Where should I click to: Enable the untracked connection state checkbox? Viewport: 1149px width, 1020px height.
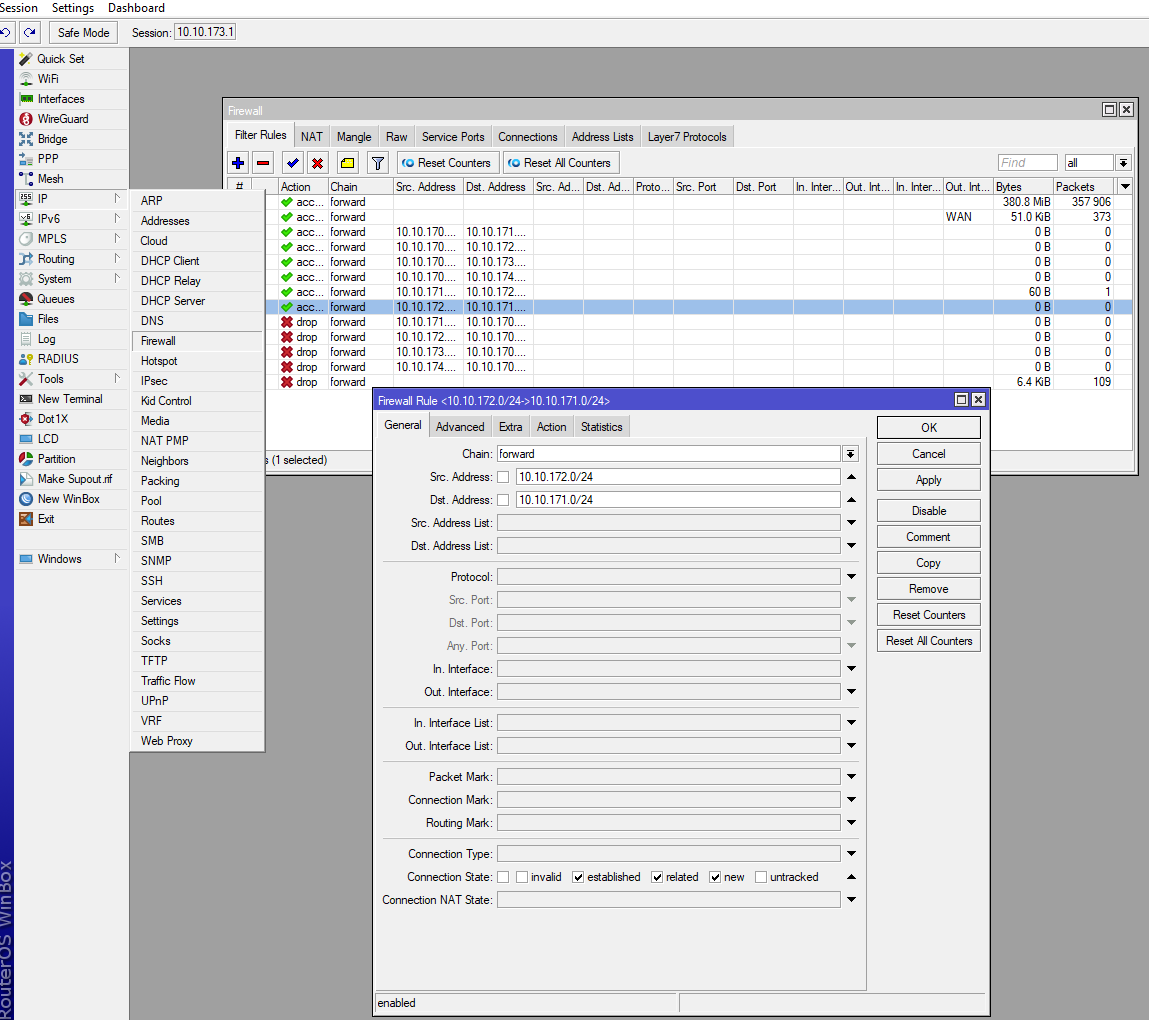(761, 877)
